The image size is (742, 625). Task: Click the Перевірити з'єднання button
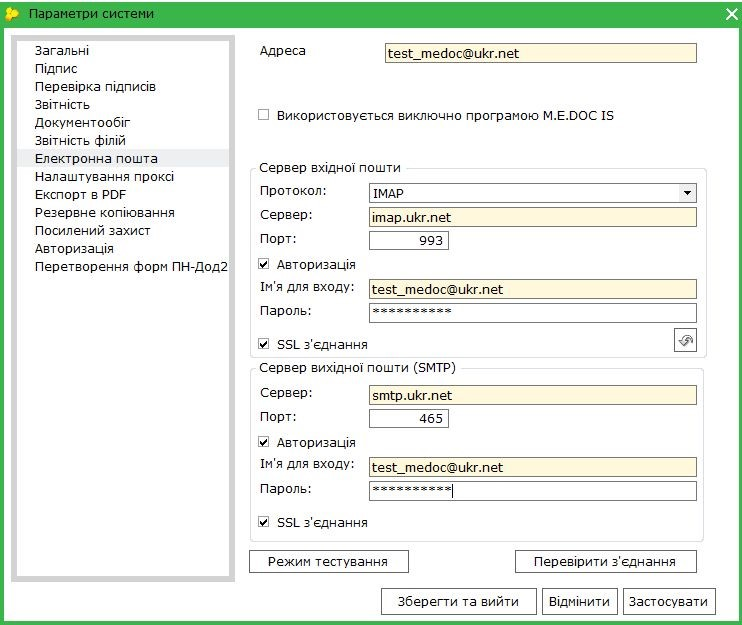[x=605, y=562]
